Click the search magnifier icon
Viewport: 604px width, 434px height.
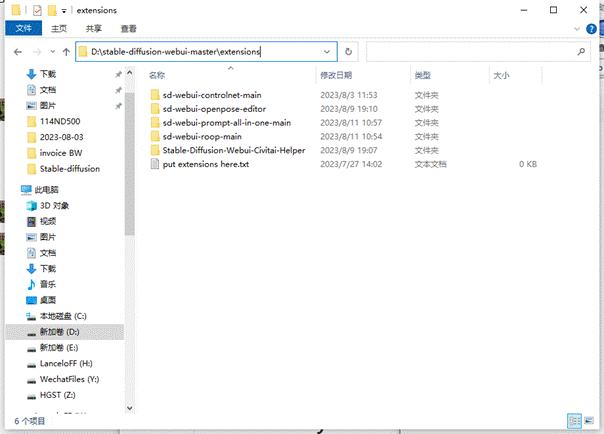(581, 52)
